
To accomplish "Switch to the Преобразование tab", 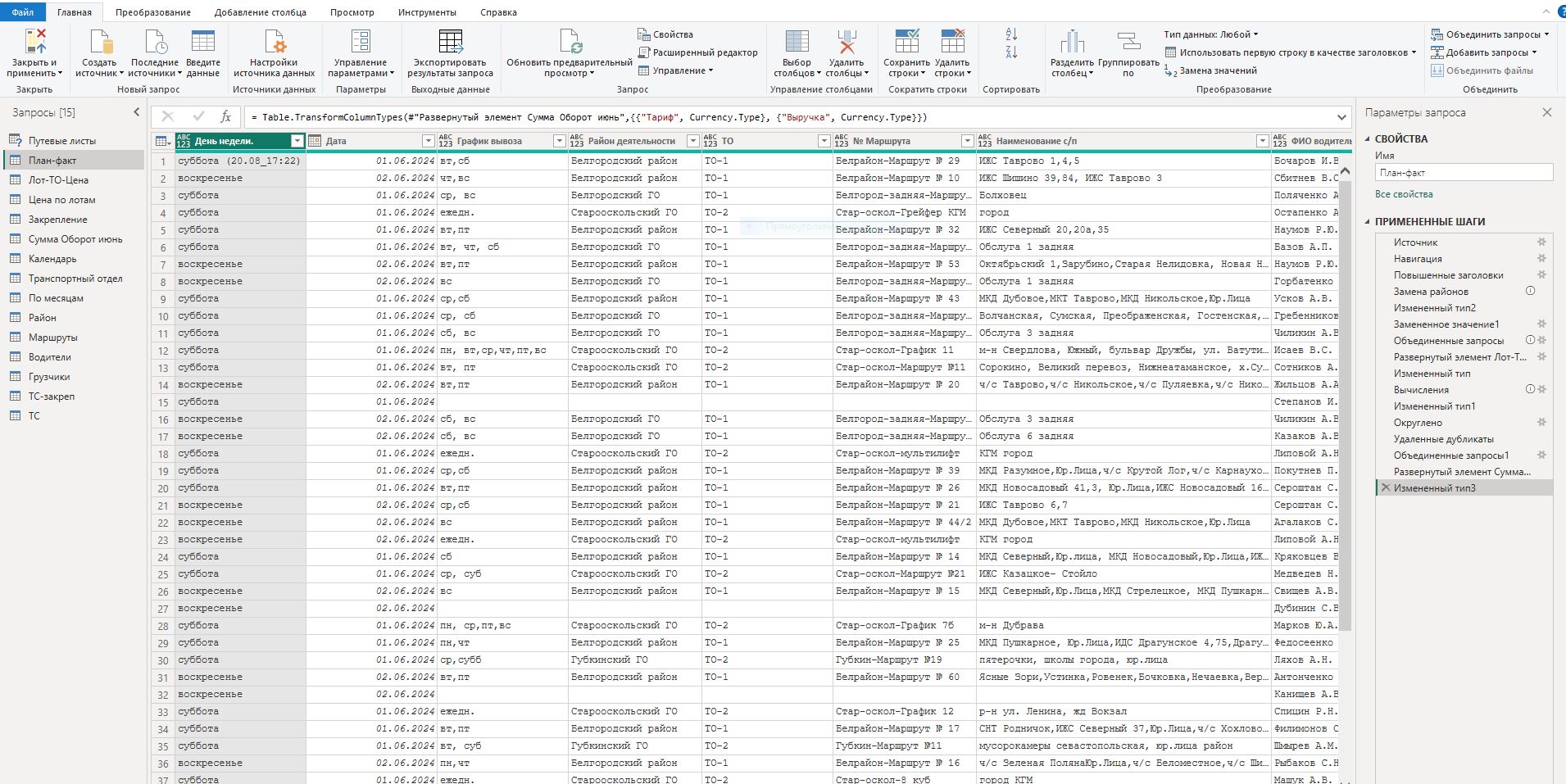I will [153, 12].
